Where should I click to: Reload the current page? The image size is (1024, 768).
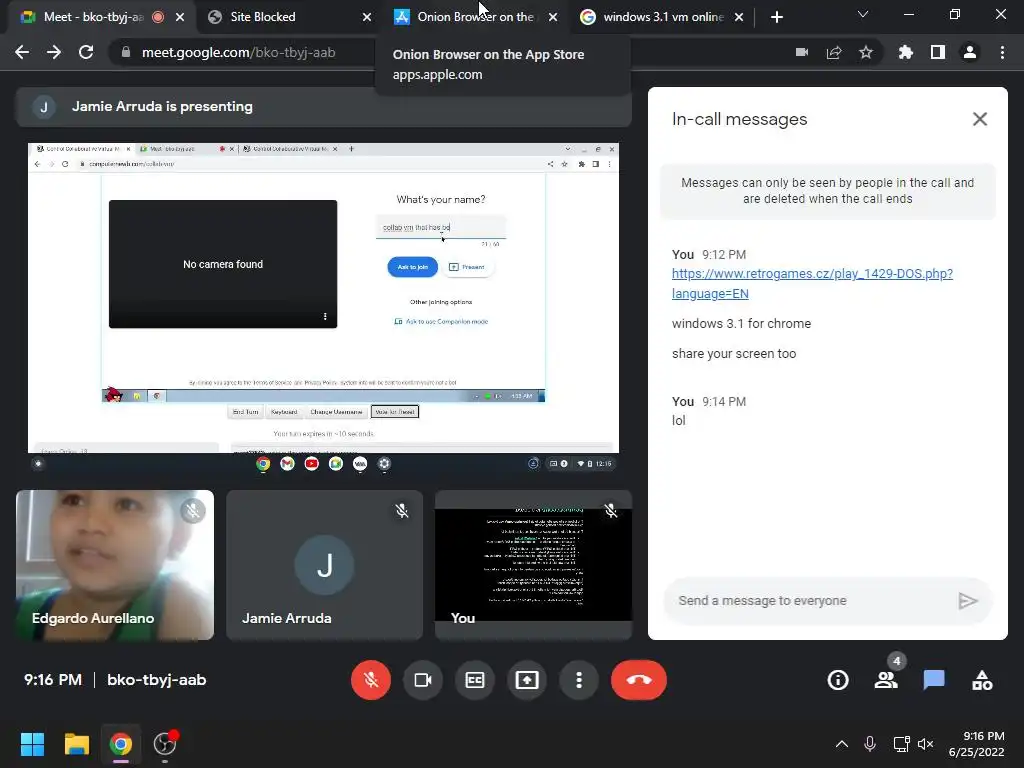pyautogui.click(x=86, y=52)
